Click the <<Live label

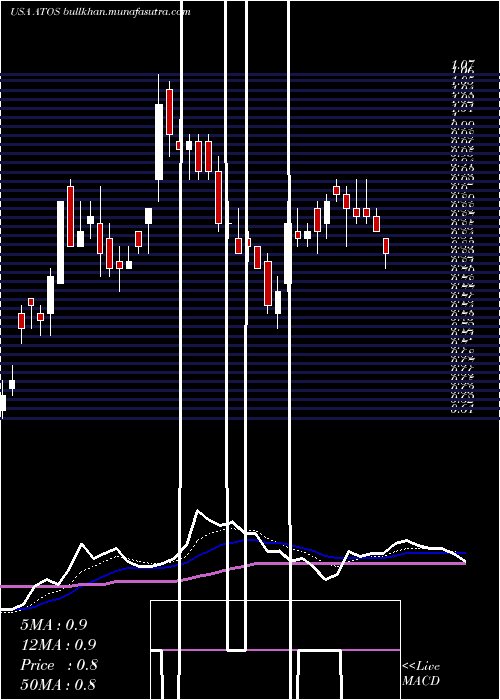point(421,667)
